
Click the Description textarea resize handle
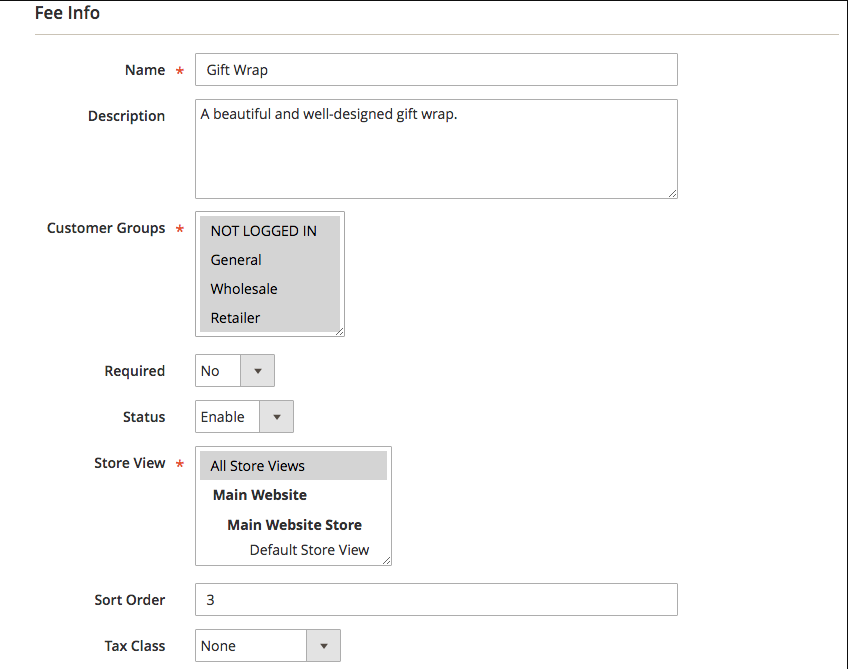[672, 194]
